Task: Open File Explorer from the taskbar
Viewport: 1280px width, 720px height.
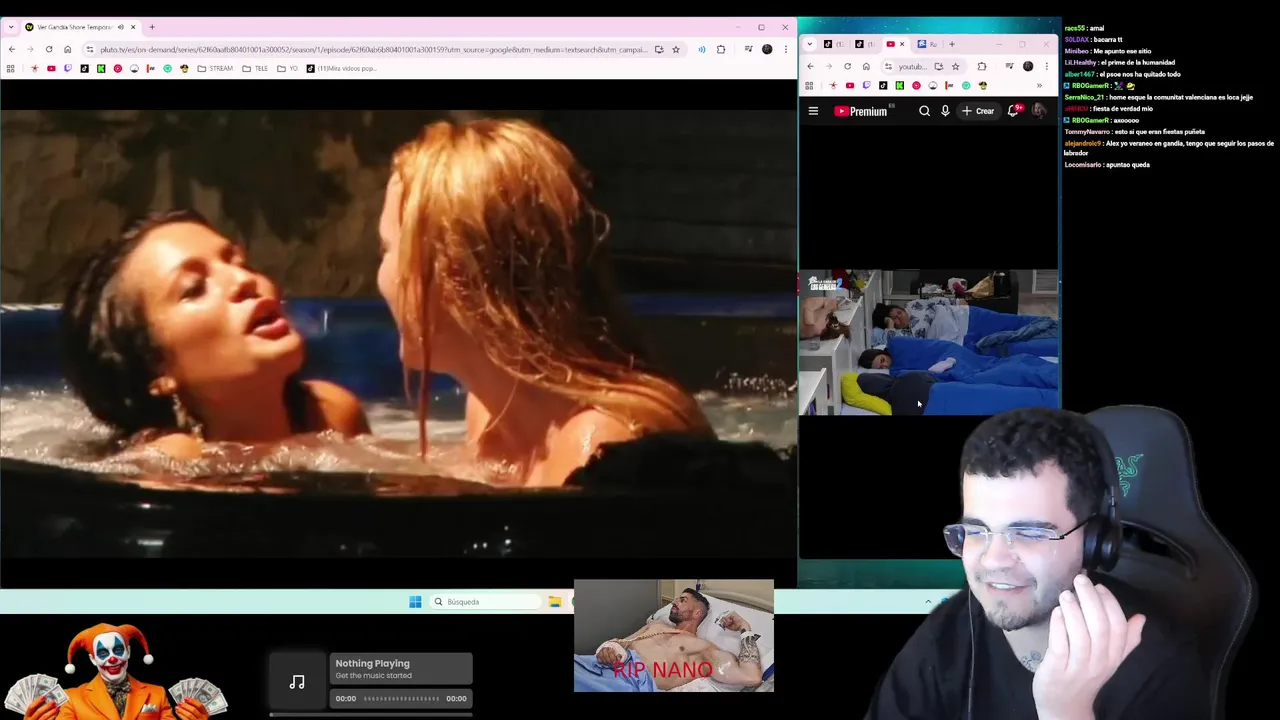Action: (x=554, y=602)
